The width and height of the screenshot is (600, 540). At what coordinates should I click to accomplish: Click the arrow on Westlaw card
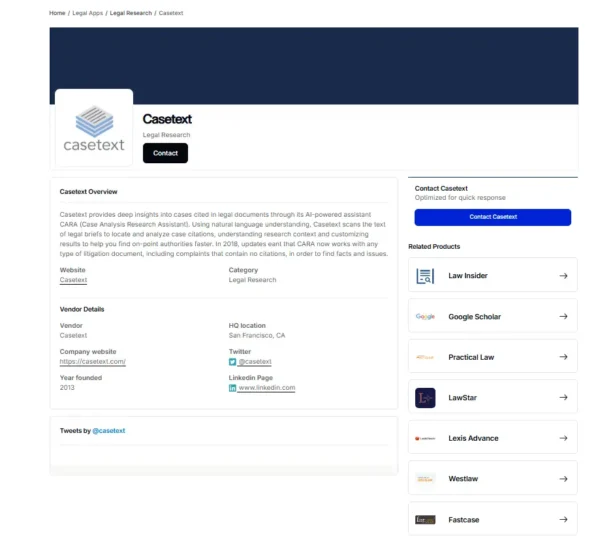tap(563, 479)
